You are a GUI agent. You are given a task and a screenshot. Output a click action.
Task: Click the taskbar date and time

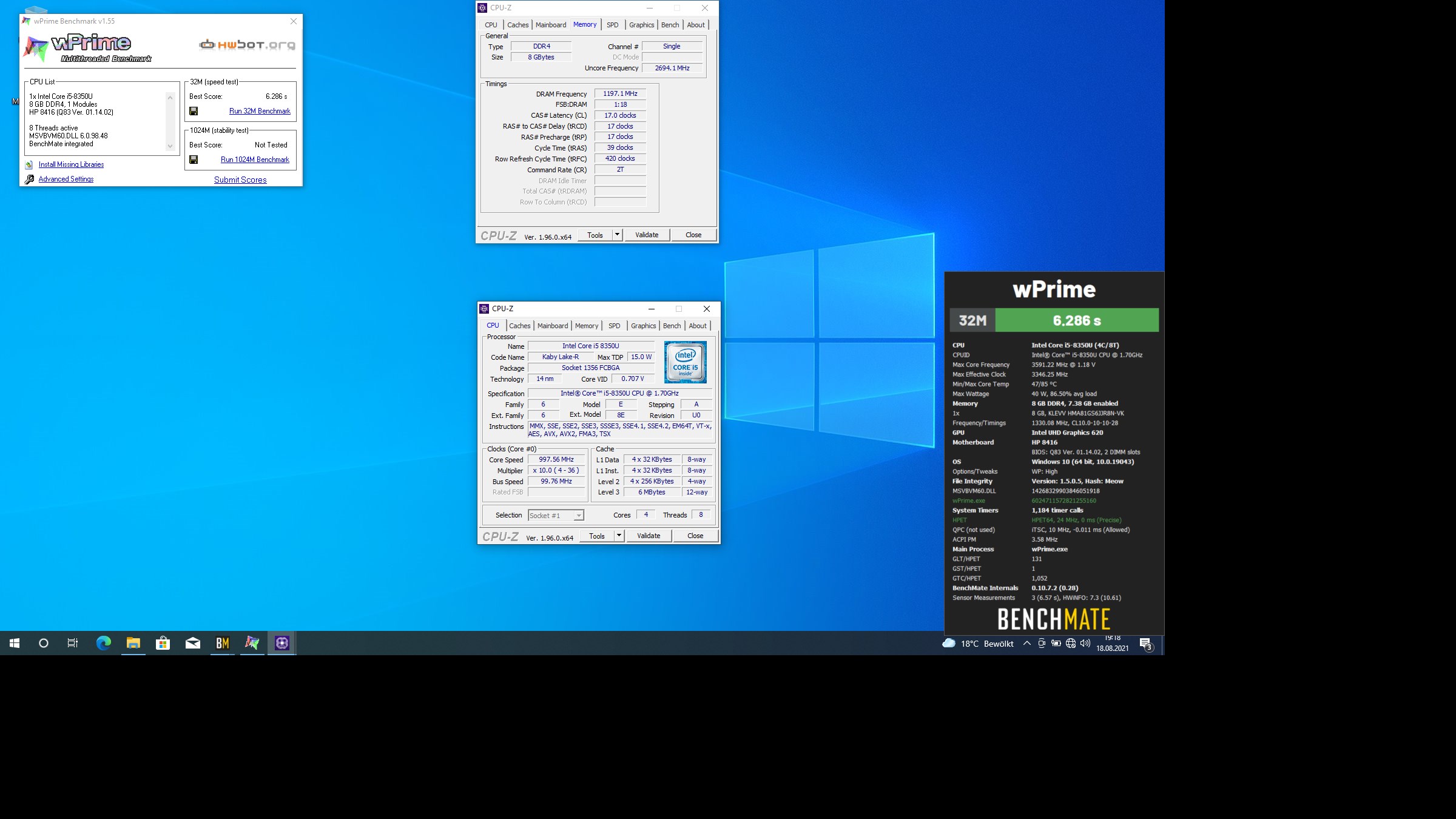pos(1113,643)
